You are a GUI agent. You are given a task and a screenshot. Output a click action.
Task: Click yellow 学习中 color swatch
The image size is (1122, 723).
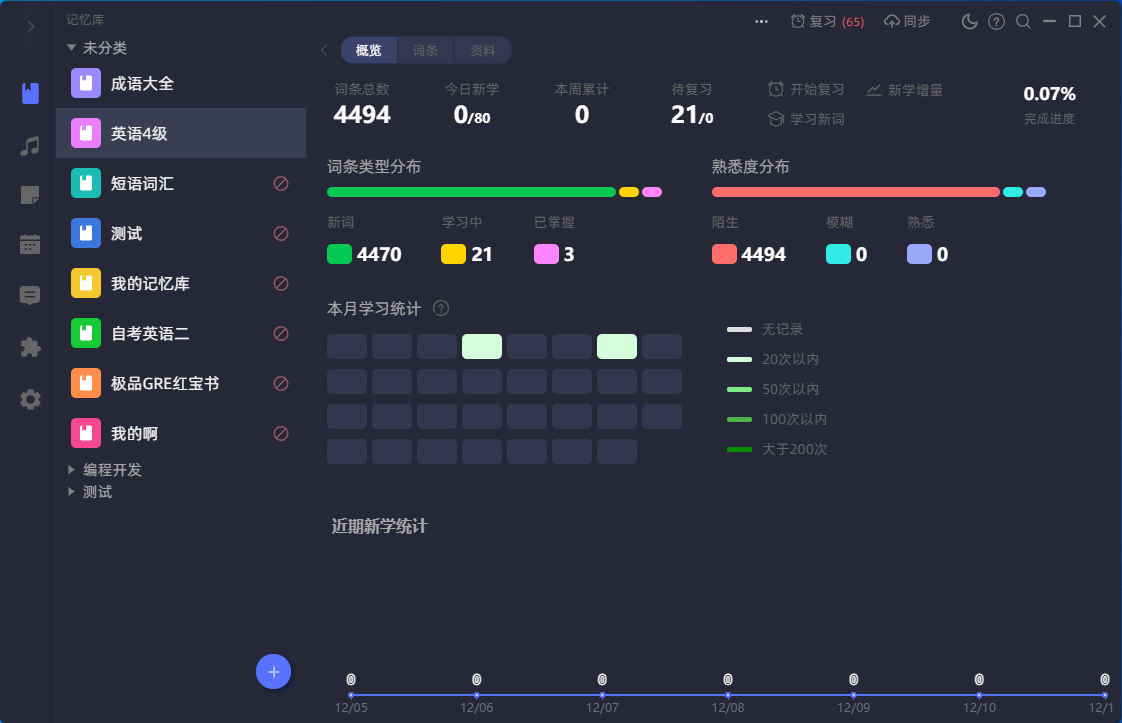(x=454, y=254)
